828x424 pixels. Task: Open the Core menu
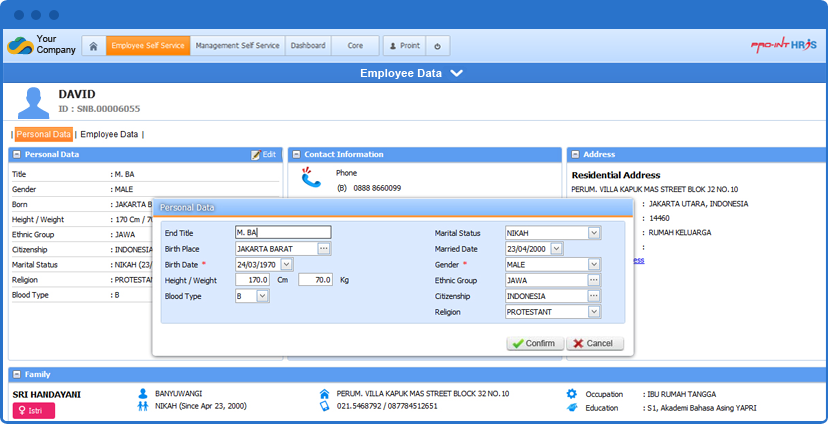355,46
